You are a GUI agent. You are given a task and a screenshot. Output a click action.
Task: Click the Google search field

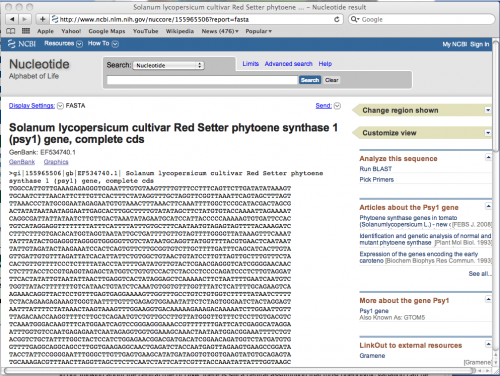pyautogui.click(x=422, y=19)
